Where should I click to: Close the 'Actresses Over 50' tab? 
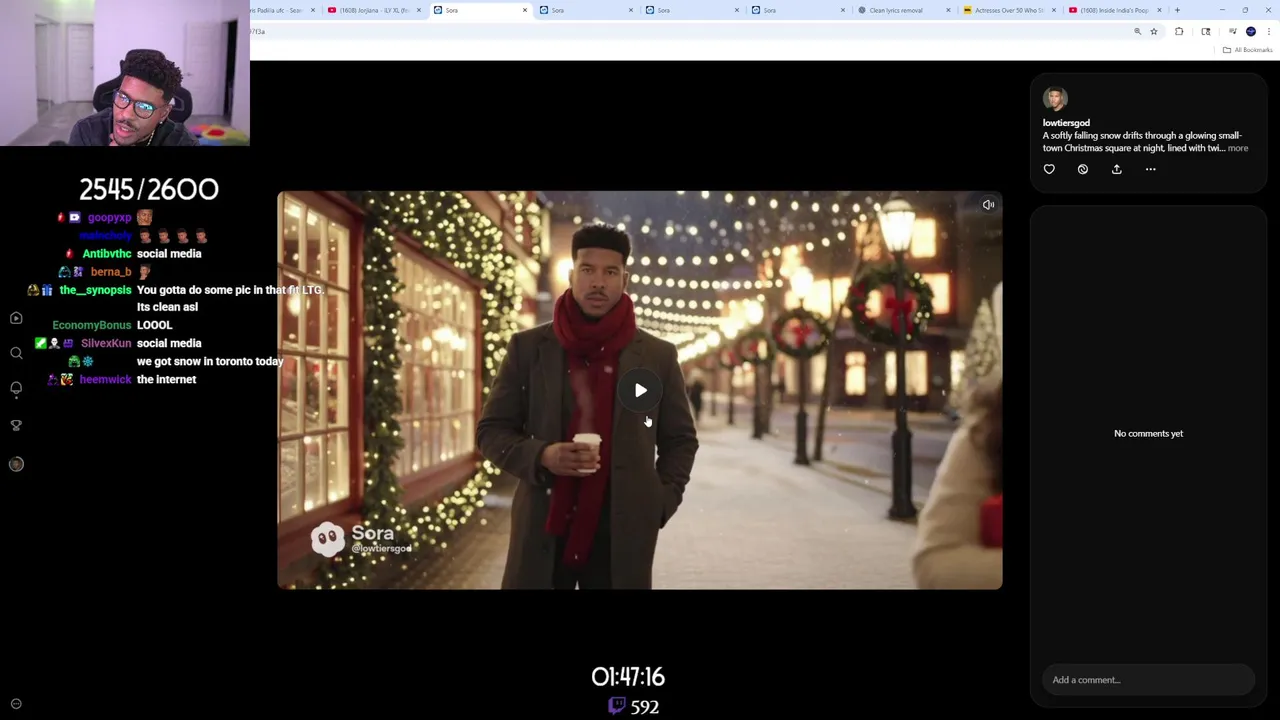click(1054, 10)
